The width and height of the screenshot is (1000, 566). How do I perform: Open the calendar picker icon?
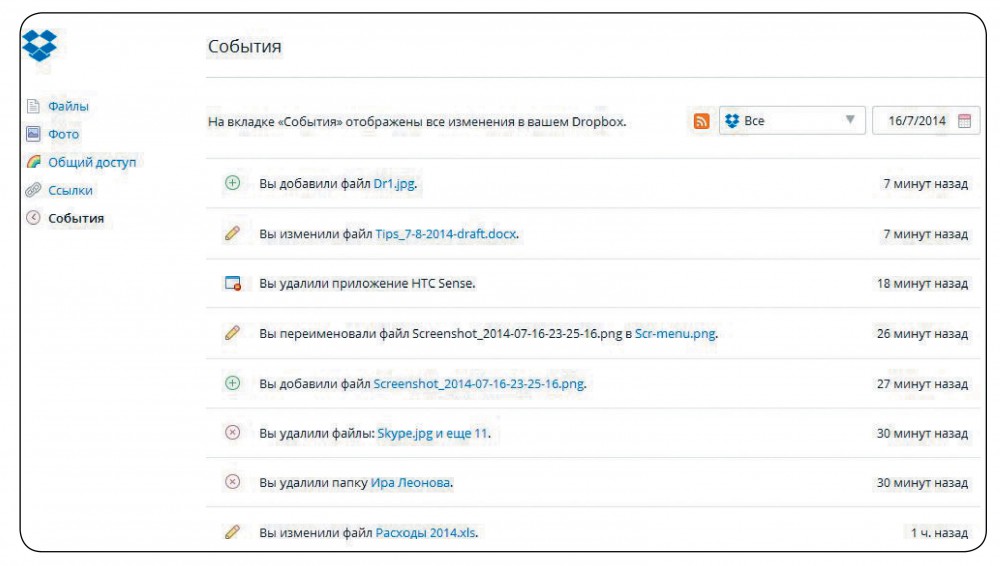point(964,121)
